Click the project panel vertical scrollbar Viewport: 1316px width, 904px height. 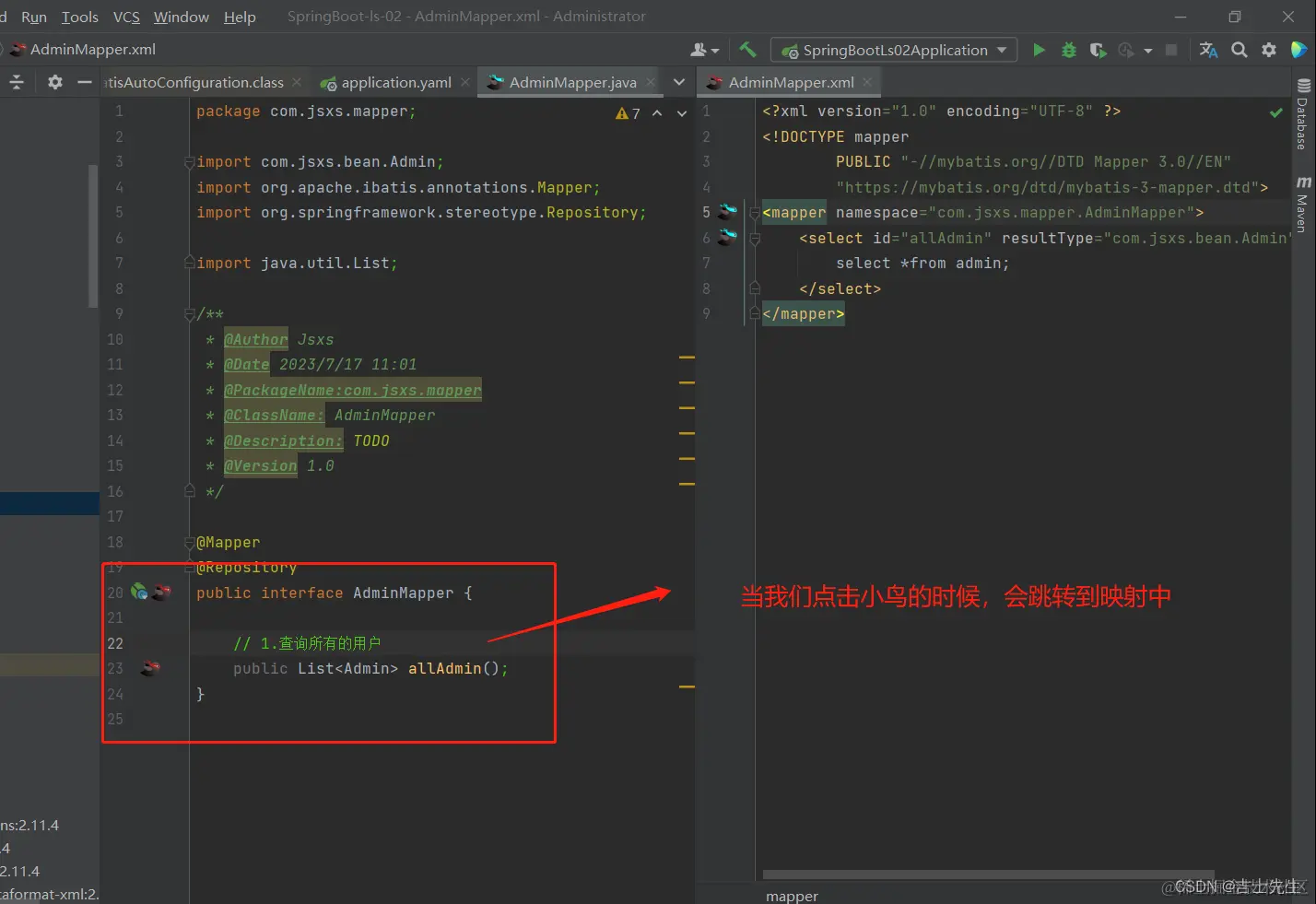(x=93, y=236)
